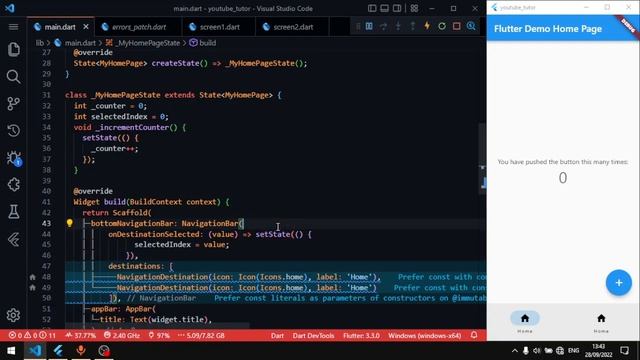Click the 97% status item
The image size is (640, 360).
pos(159,336)
